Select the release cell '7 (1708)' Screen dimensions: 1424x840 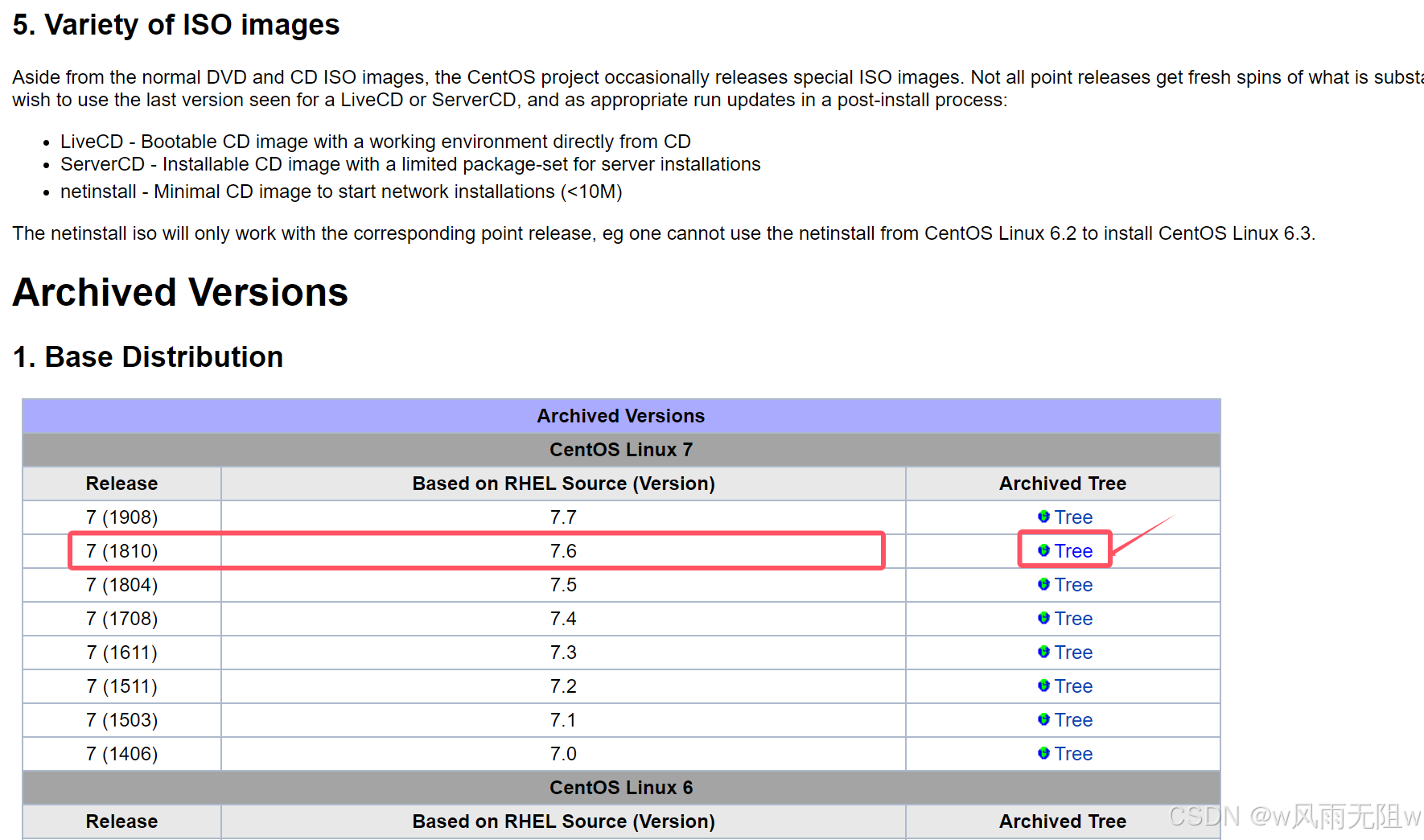[x=122, y=619]
